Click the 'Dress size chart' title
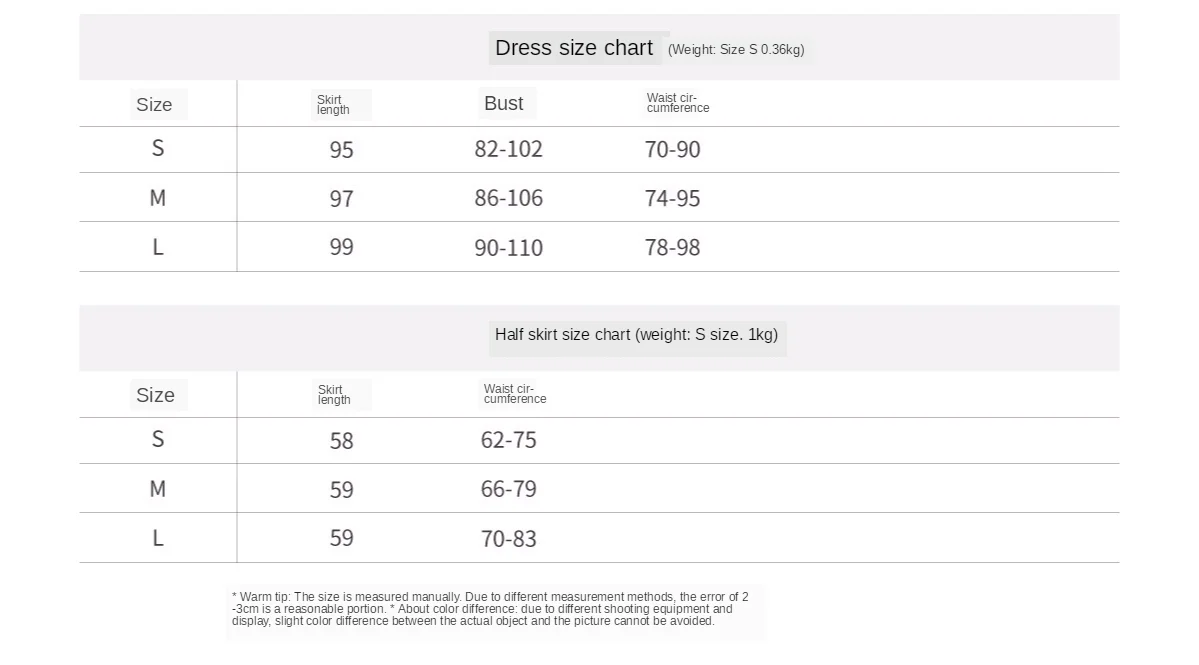This screenshot has width=1199, height=665. point(574,48)
